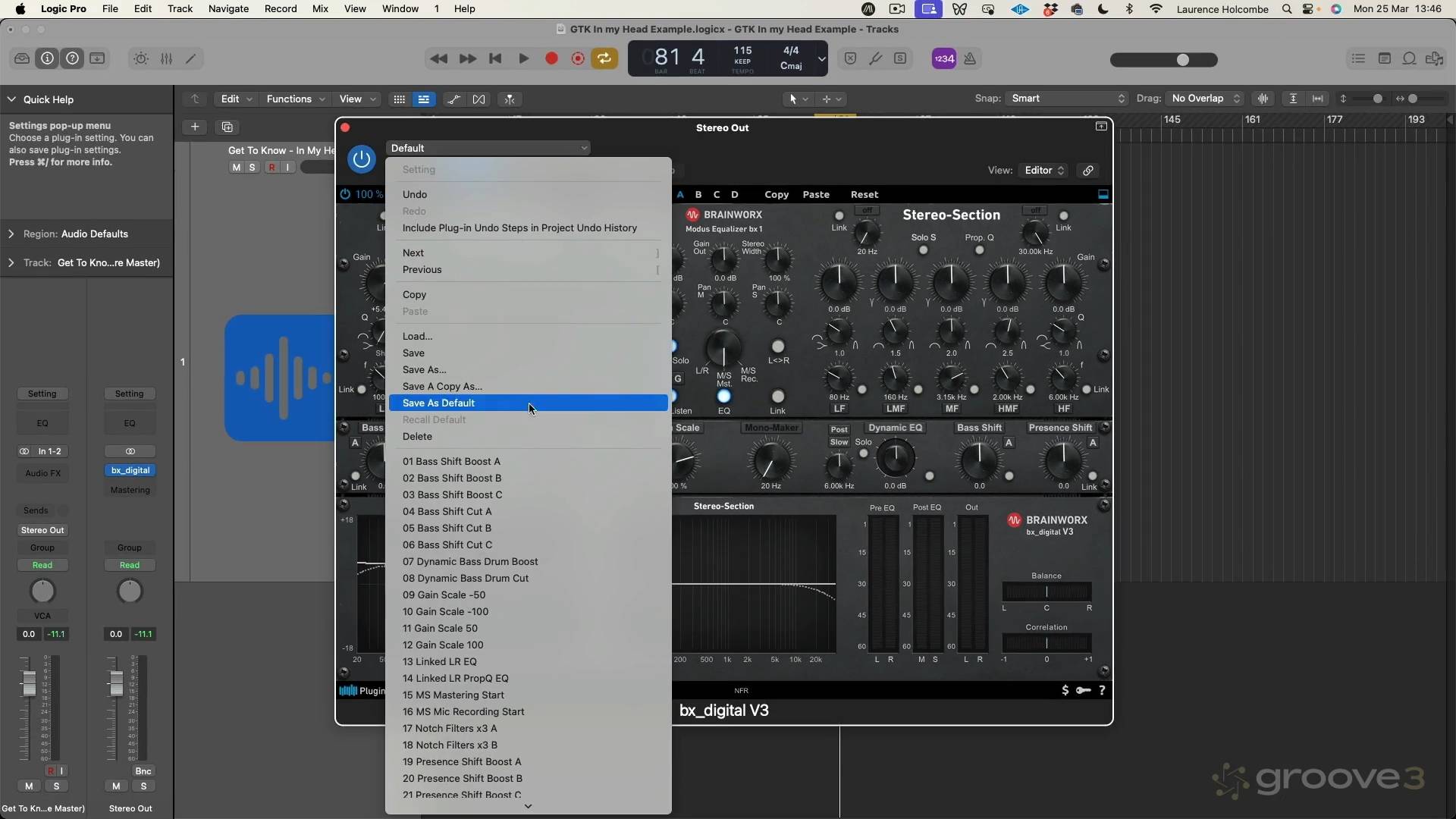Solo the Get To Know channel strip
Viewport: 1456px width, 819px height.
[56, 786]
